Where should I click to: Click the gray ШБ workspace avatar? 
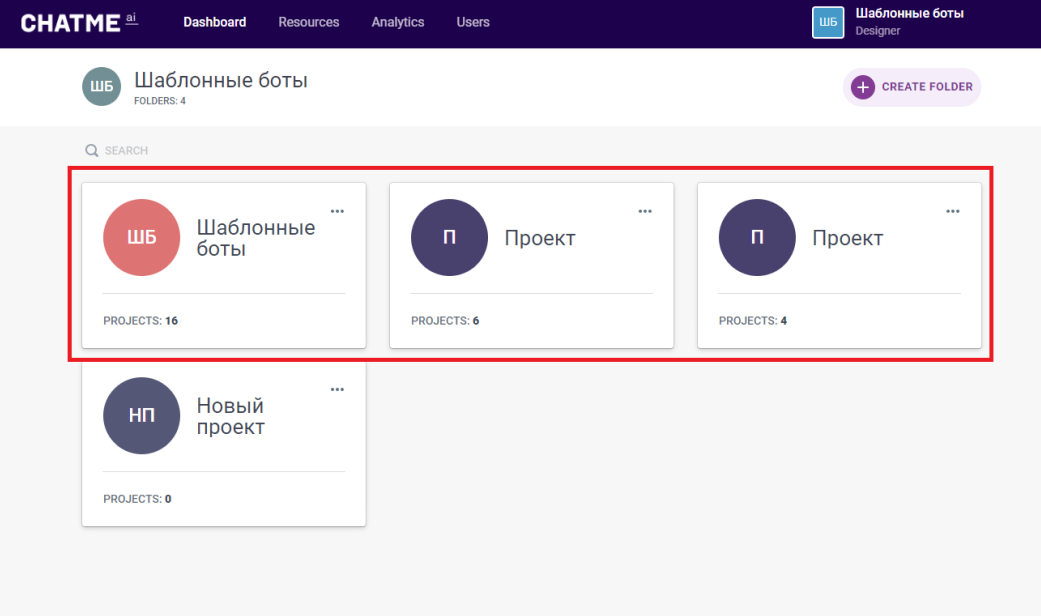point(102,86)
